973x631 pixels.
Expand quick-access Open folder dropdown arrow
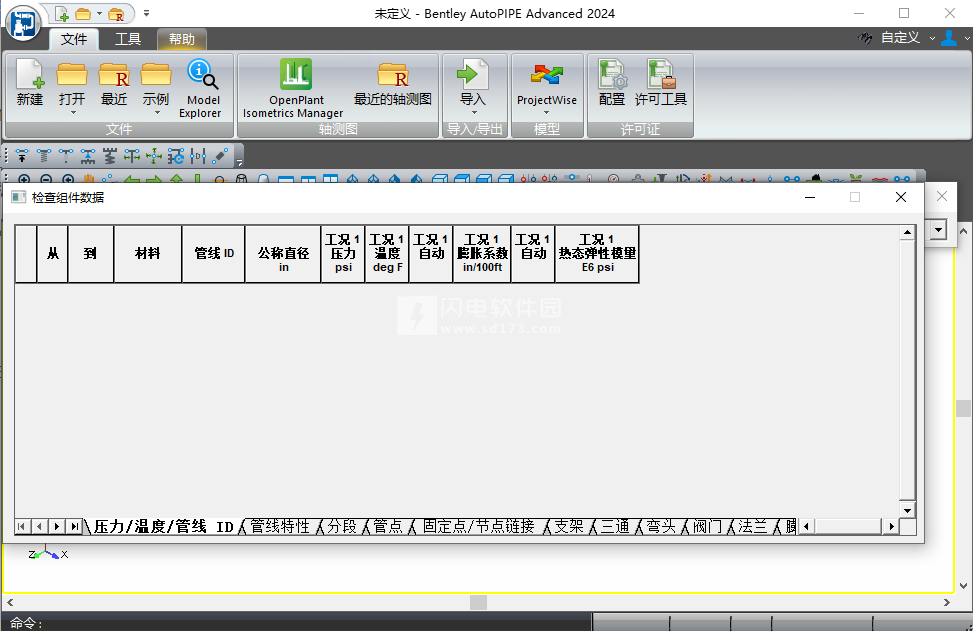click(x=99, y=14)
